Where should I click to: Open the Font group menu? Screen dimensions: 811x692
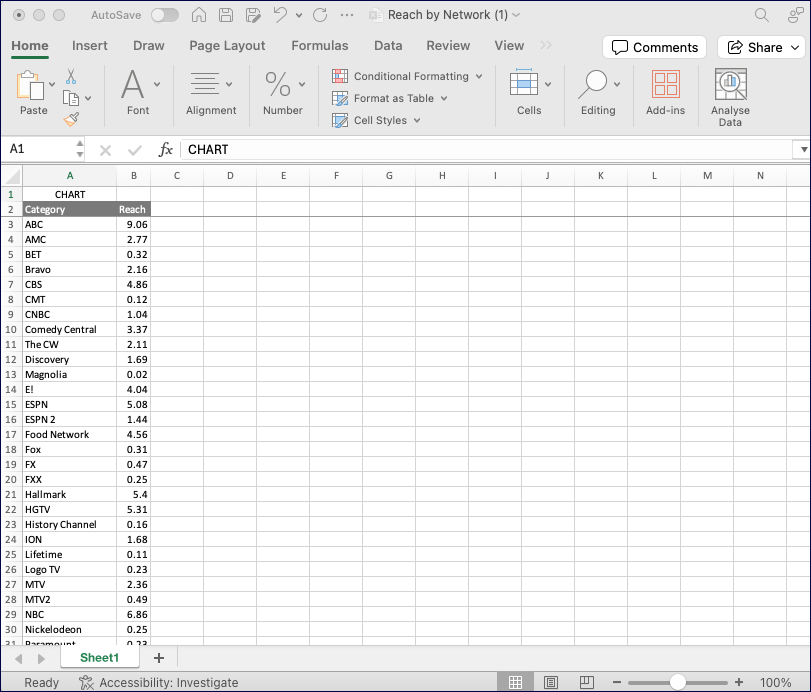pos(138,93)
